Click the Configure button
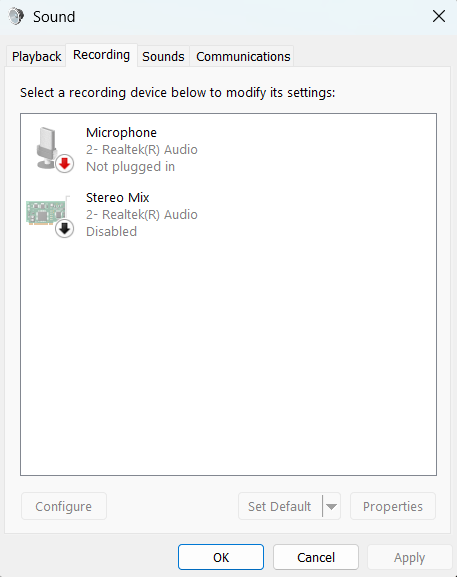 pyautogui.click(x=64, y=506)
